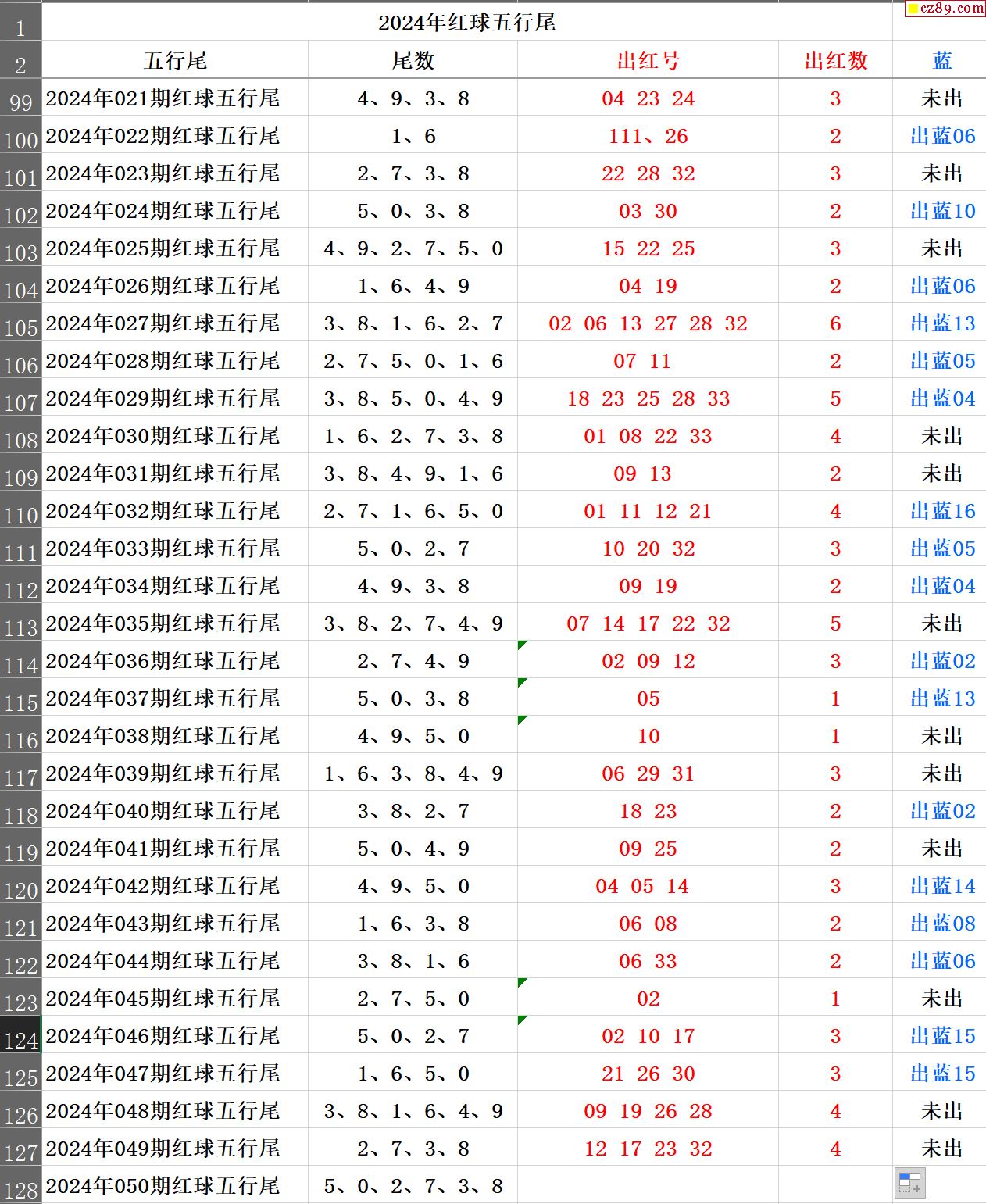This screenshot has height=1204, width=986.
Task: Select row header 99
Action: tap(20, 99)
